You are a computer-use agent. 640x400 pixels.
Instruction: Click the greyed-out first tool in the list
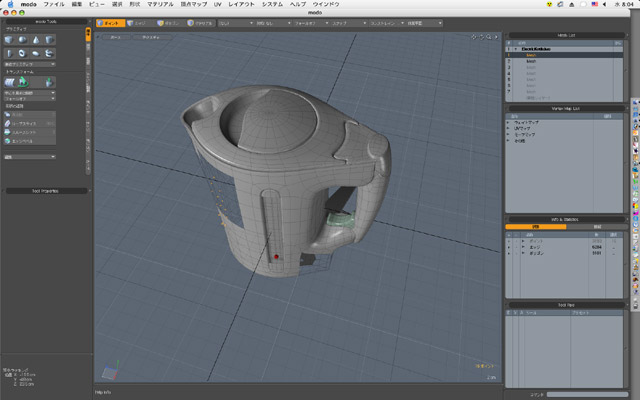(29, 115)
